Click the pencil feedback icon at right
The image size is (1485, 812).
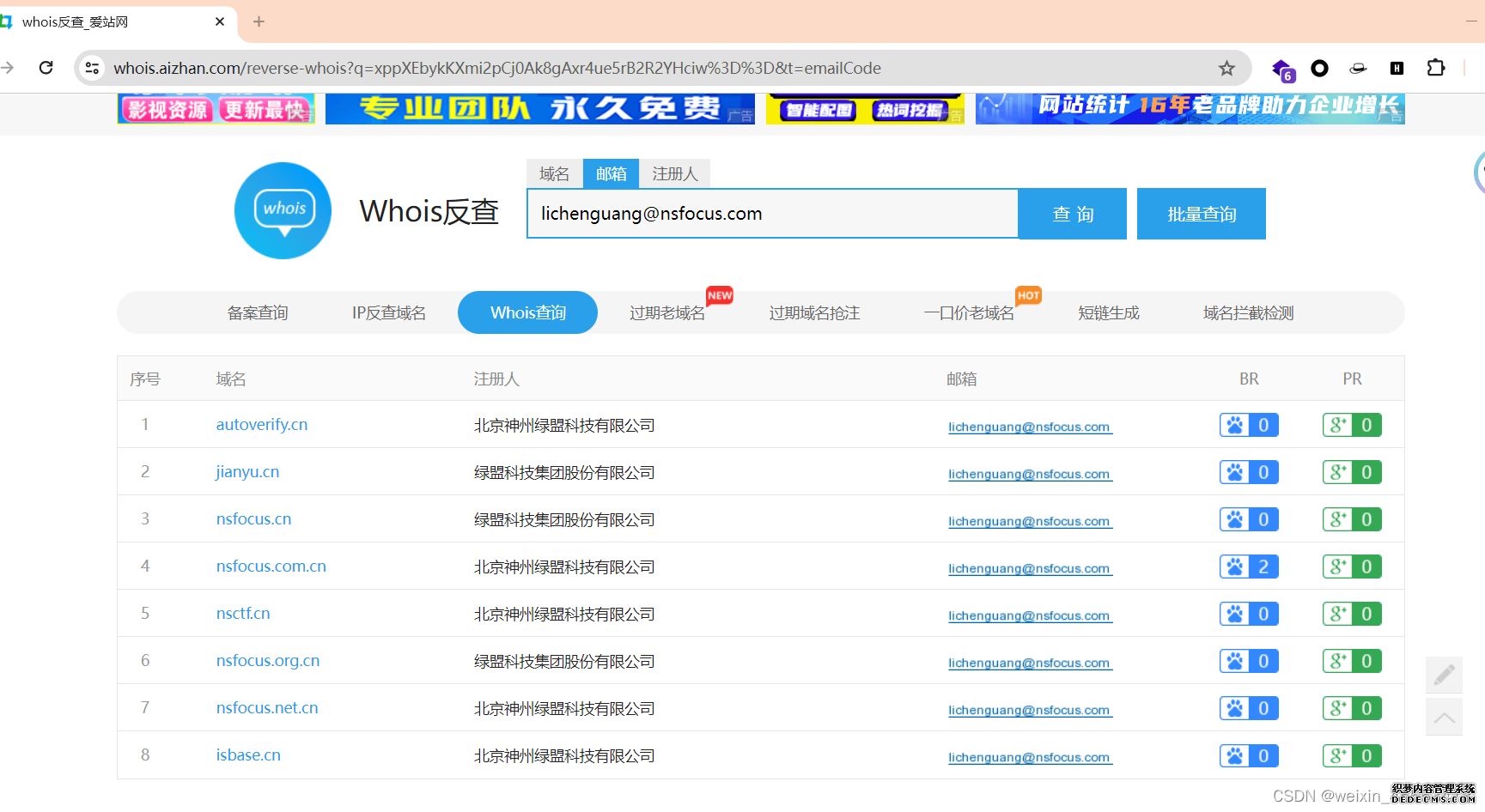tap(1444, 675)
